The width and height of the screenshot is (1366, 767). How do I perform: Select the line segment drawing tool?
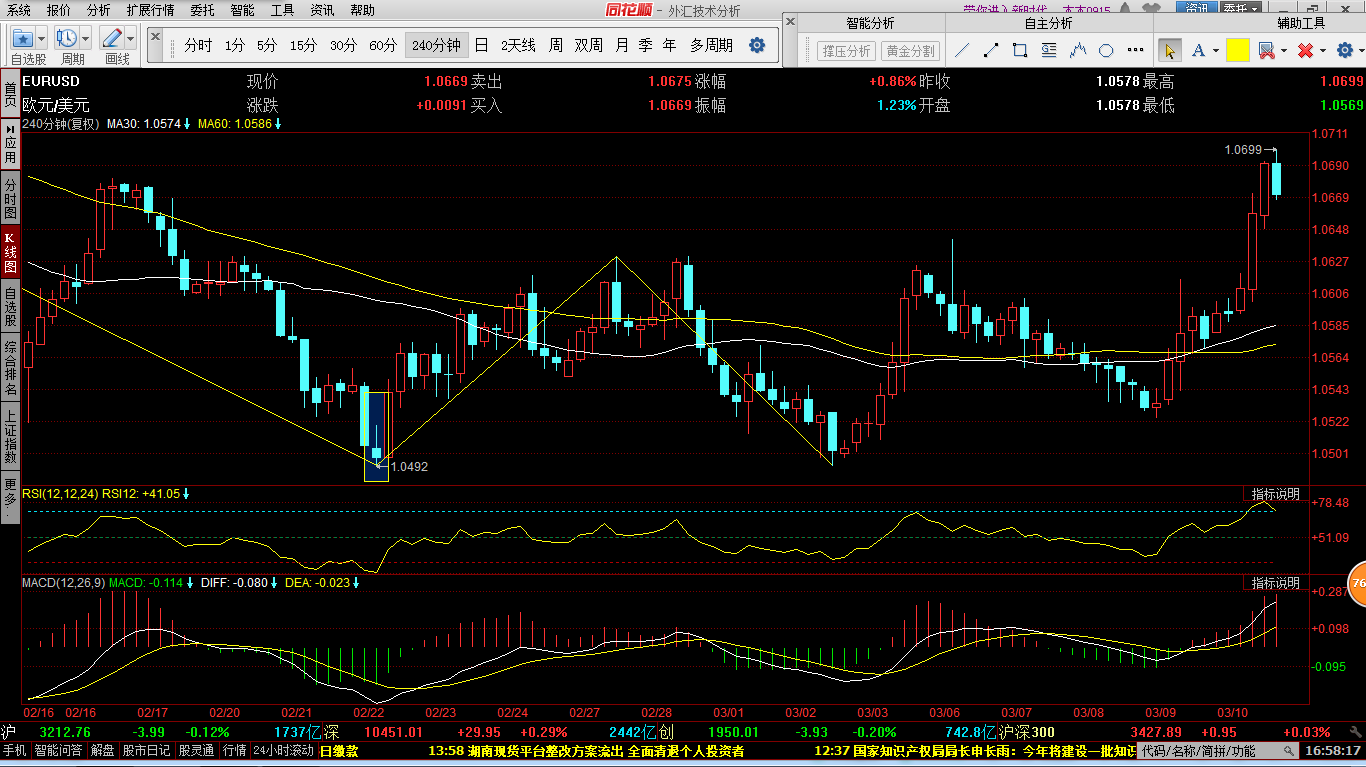991,50
